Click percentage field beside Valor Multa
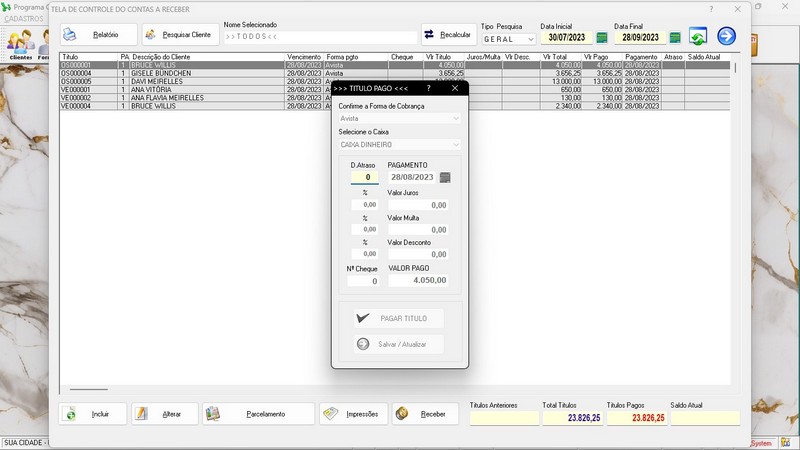This screenshot has height=450, width=800. (364, 229)
